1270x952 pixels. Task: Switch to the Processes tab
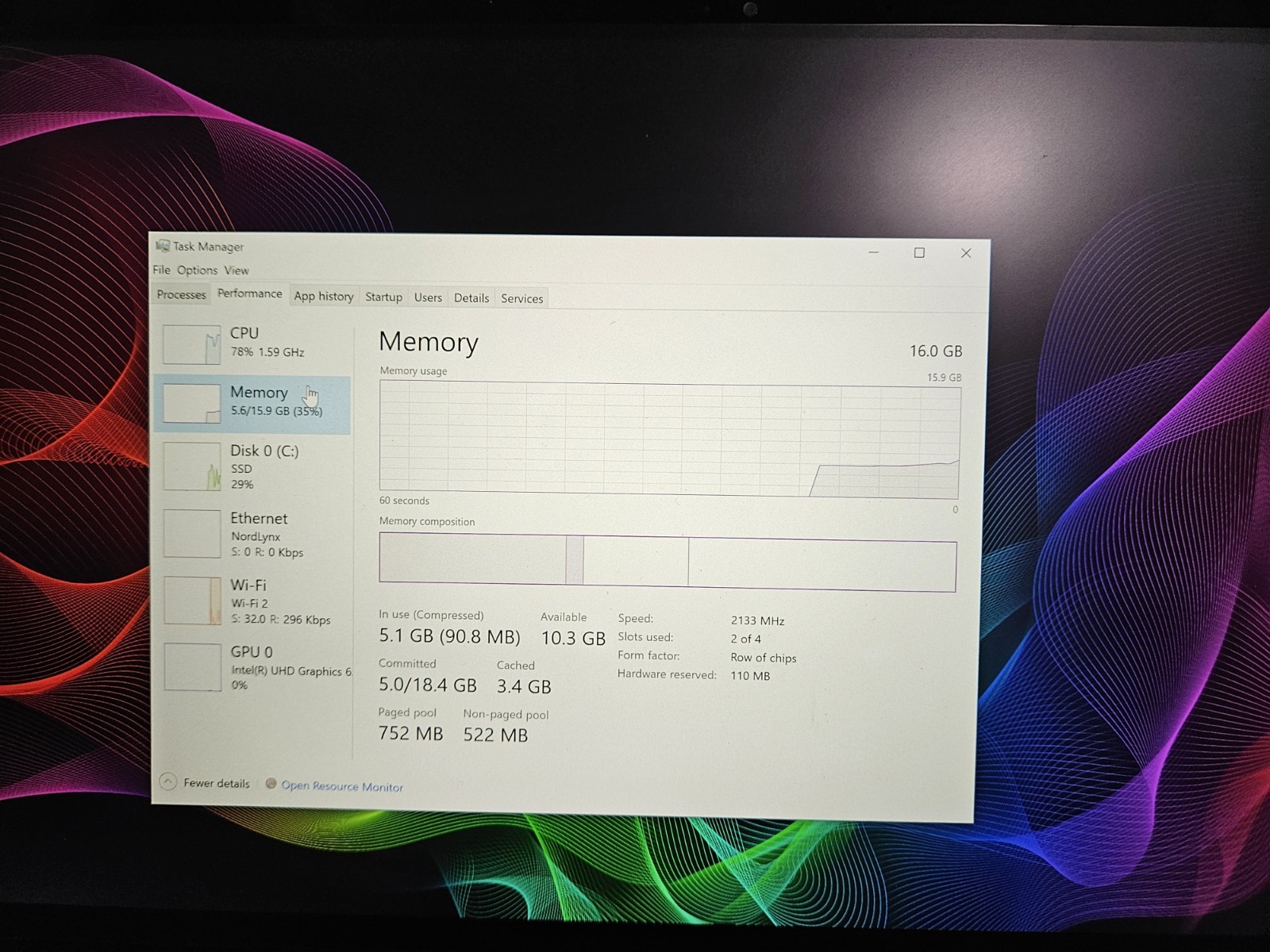click(181, 294)
